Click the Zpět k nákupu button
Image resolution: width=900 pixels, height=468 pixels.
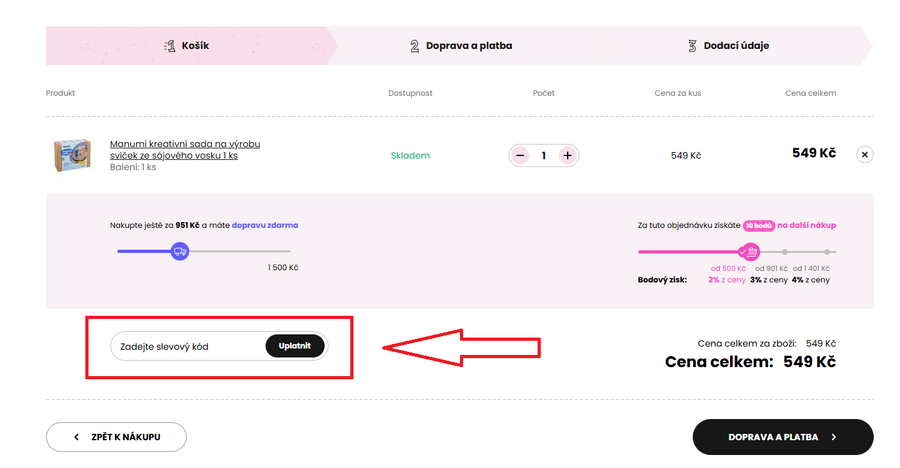pyautogui.click(x=116, y=437)
